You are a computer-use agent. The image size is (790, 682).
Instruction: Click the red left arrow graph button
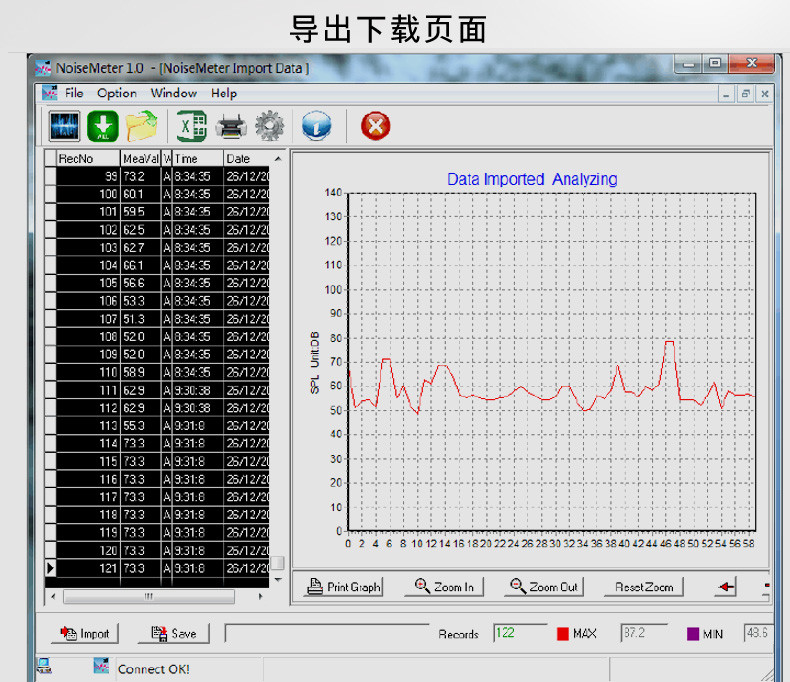coord(726,587)
